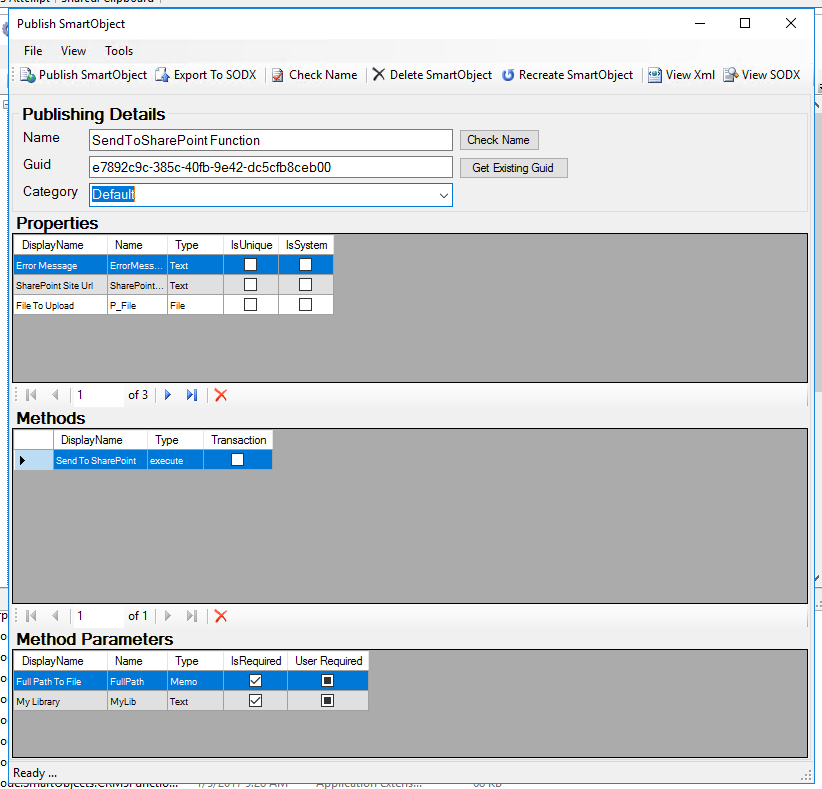Click the red X delete icon under Properties
Viewport: 822px width, 789px height.
pos(220,395)
